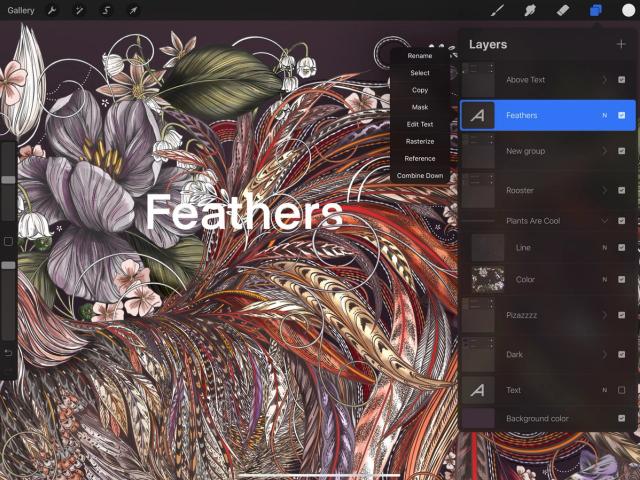Choose Edit Text from layer menu
Viewport: 640px width, 480px height.
pos(420,124)
